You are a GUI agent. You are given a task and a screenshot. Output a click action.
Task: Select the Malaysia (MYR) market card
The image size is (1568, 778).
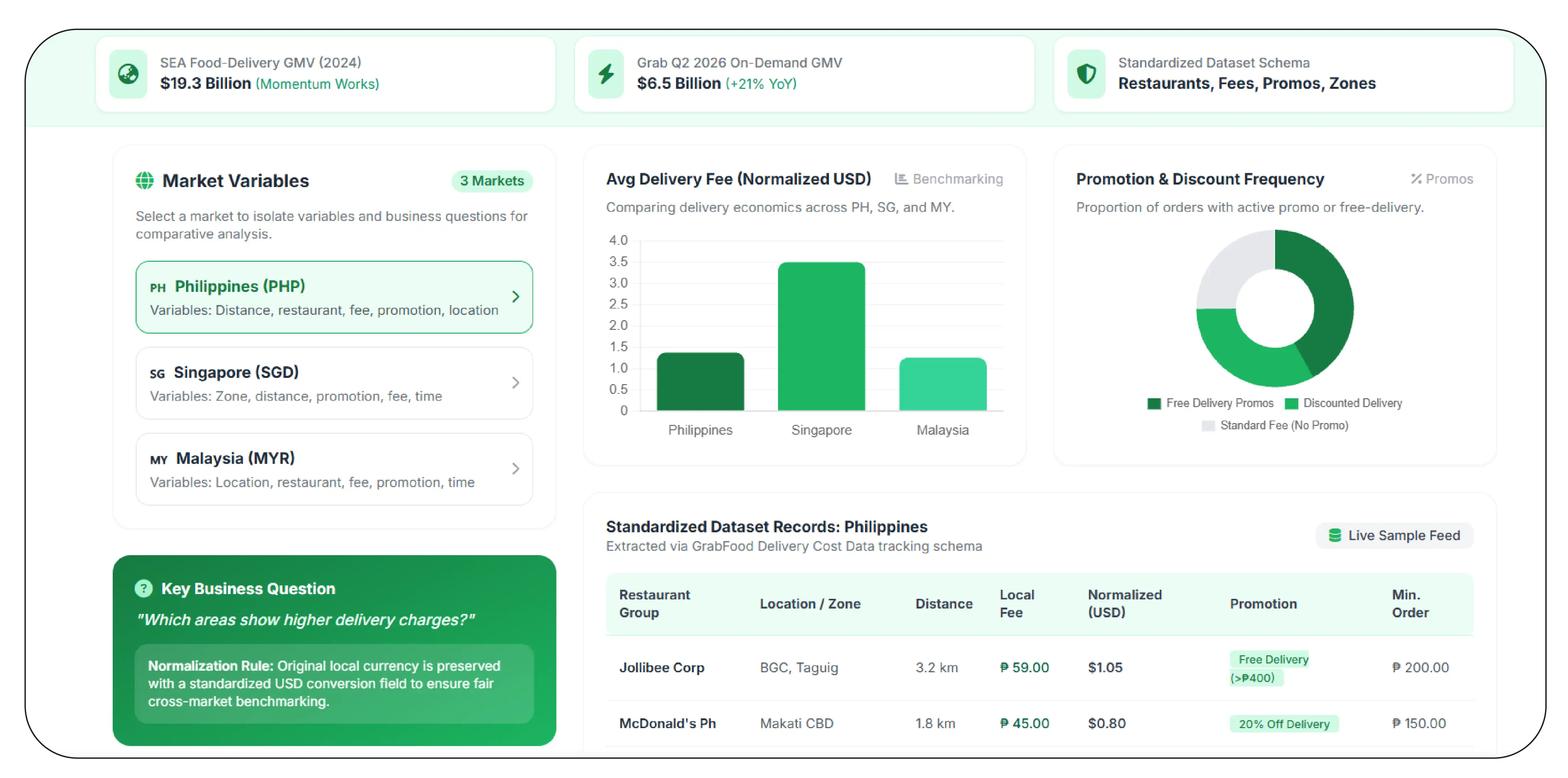click(x=334, y=468)
